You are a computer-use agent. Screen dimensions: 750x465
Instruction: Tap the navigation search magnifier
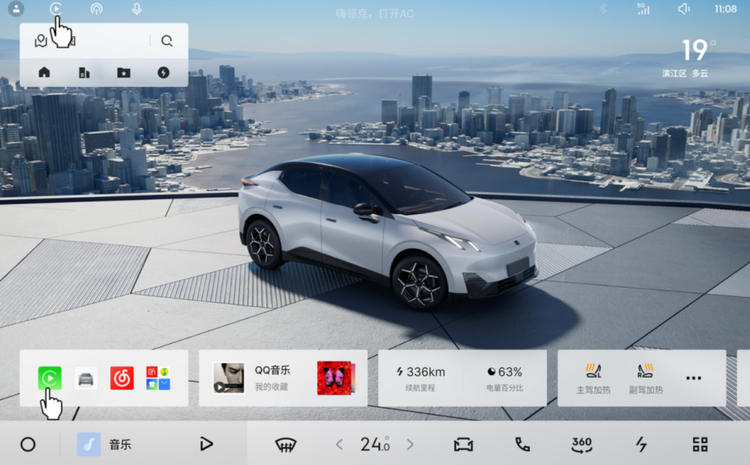point(166,41)
